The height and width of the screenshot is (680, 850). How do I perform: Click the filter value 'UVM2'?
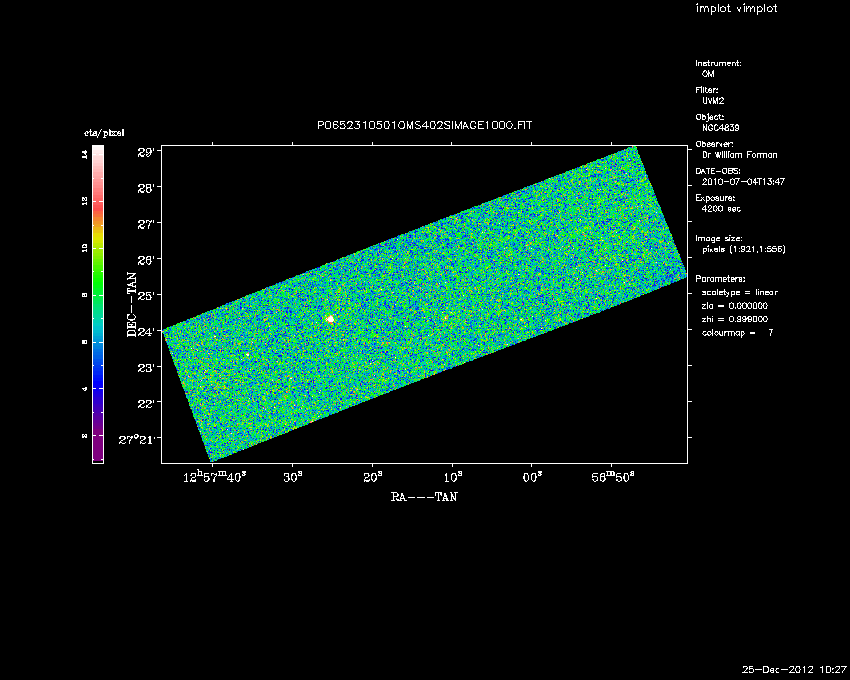tap(713, 101)
